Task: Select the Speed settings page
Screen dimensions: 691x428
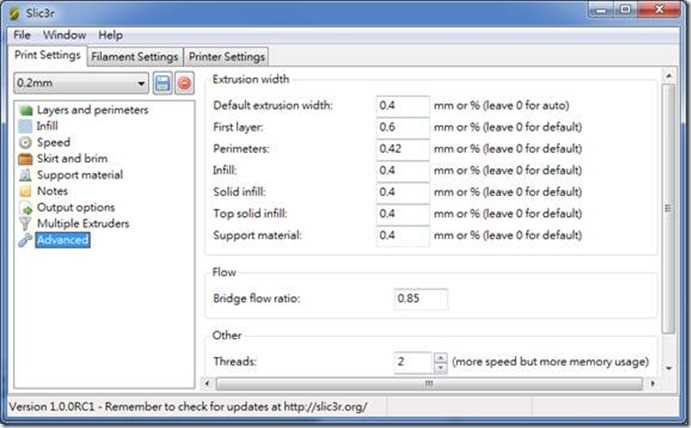Action: (x=53, y=142)
